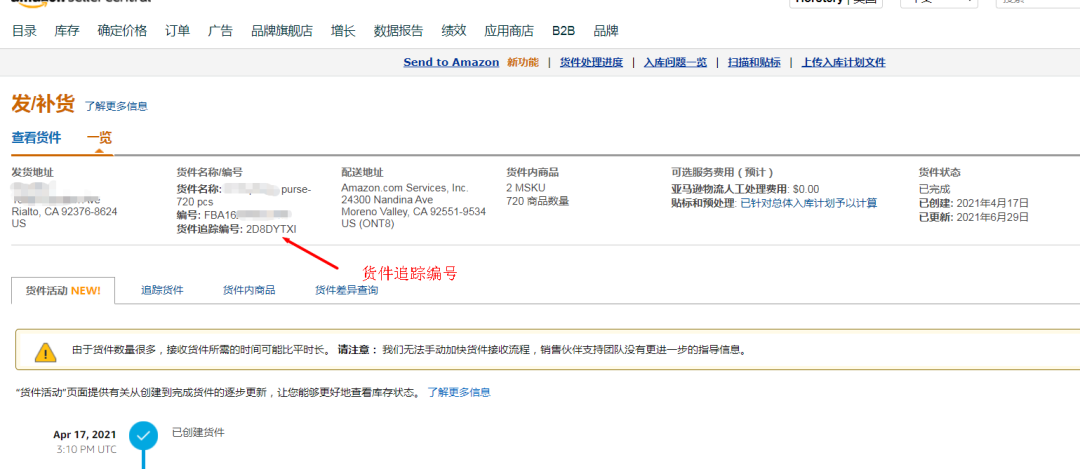Screen dimensions: 1080x469
Task: Go to the 数据报告 menu
Action: point(398,31)
